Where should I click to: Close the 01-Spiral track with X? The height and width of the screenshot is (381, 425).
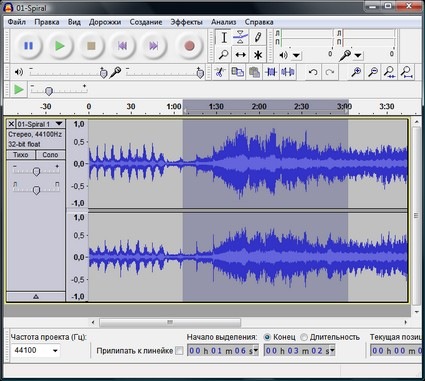click(11, 124)
